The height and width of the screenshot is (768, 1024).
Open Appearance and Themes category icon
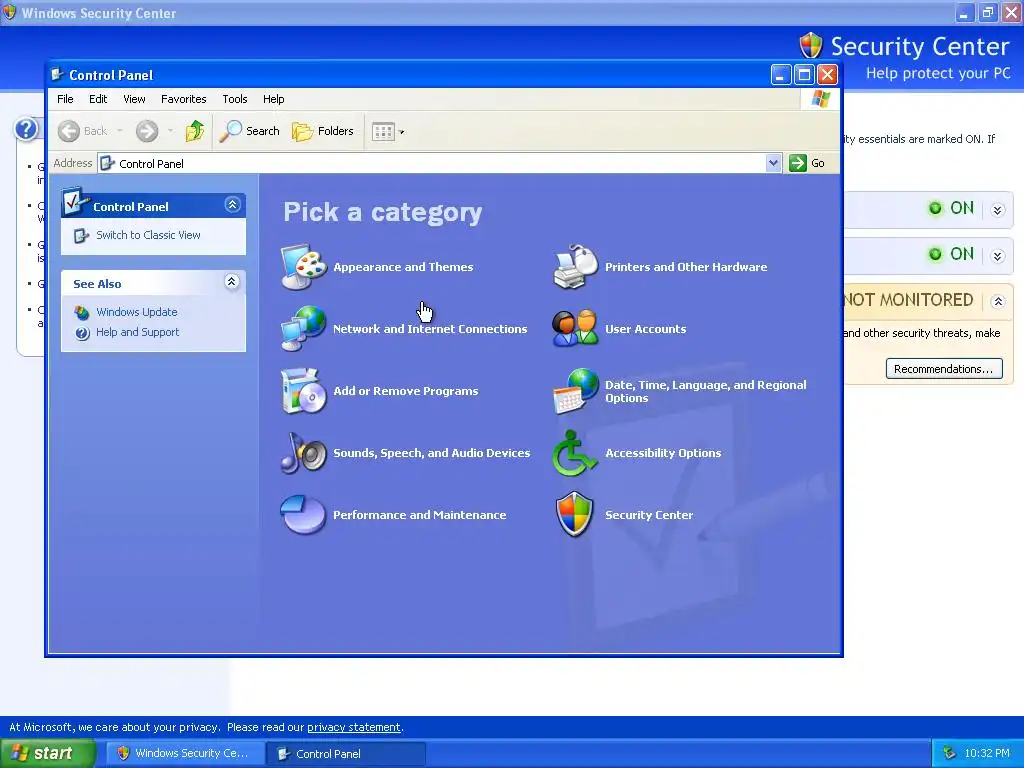click(304, 266)
